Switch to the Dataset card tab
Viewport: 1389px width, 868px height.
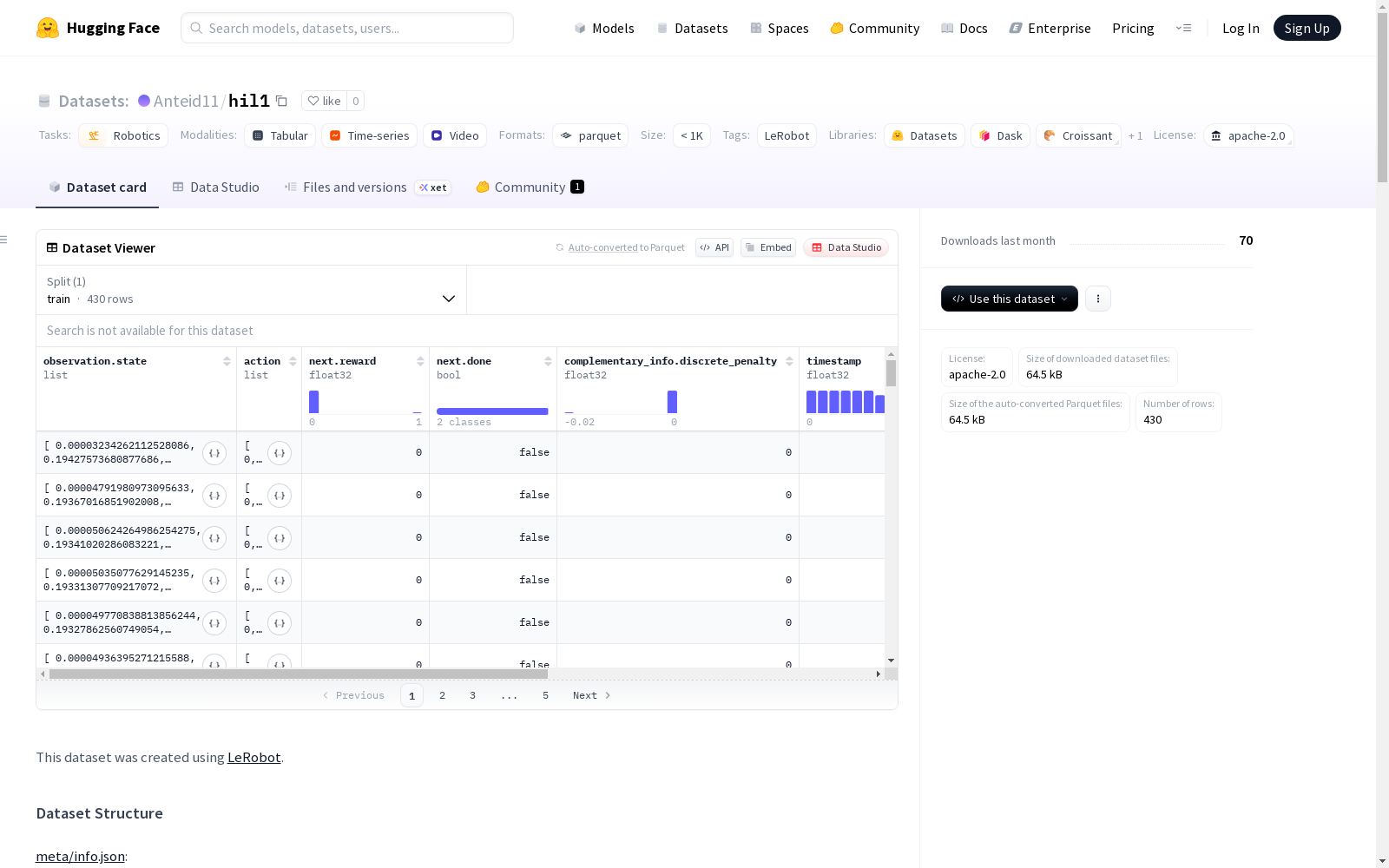pos(97,187)
